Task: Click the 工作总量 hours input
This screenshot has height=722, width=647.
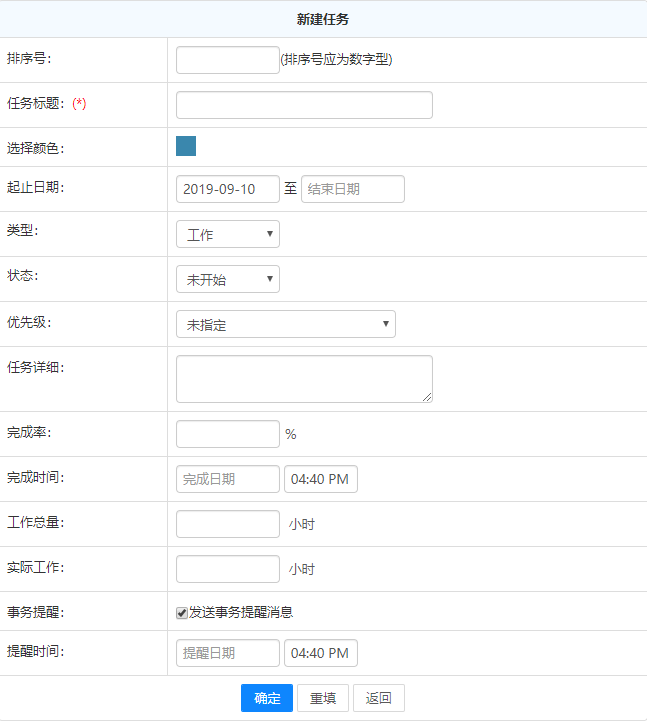Action: 227,524
